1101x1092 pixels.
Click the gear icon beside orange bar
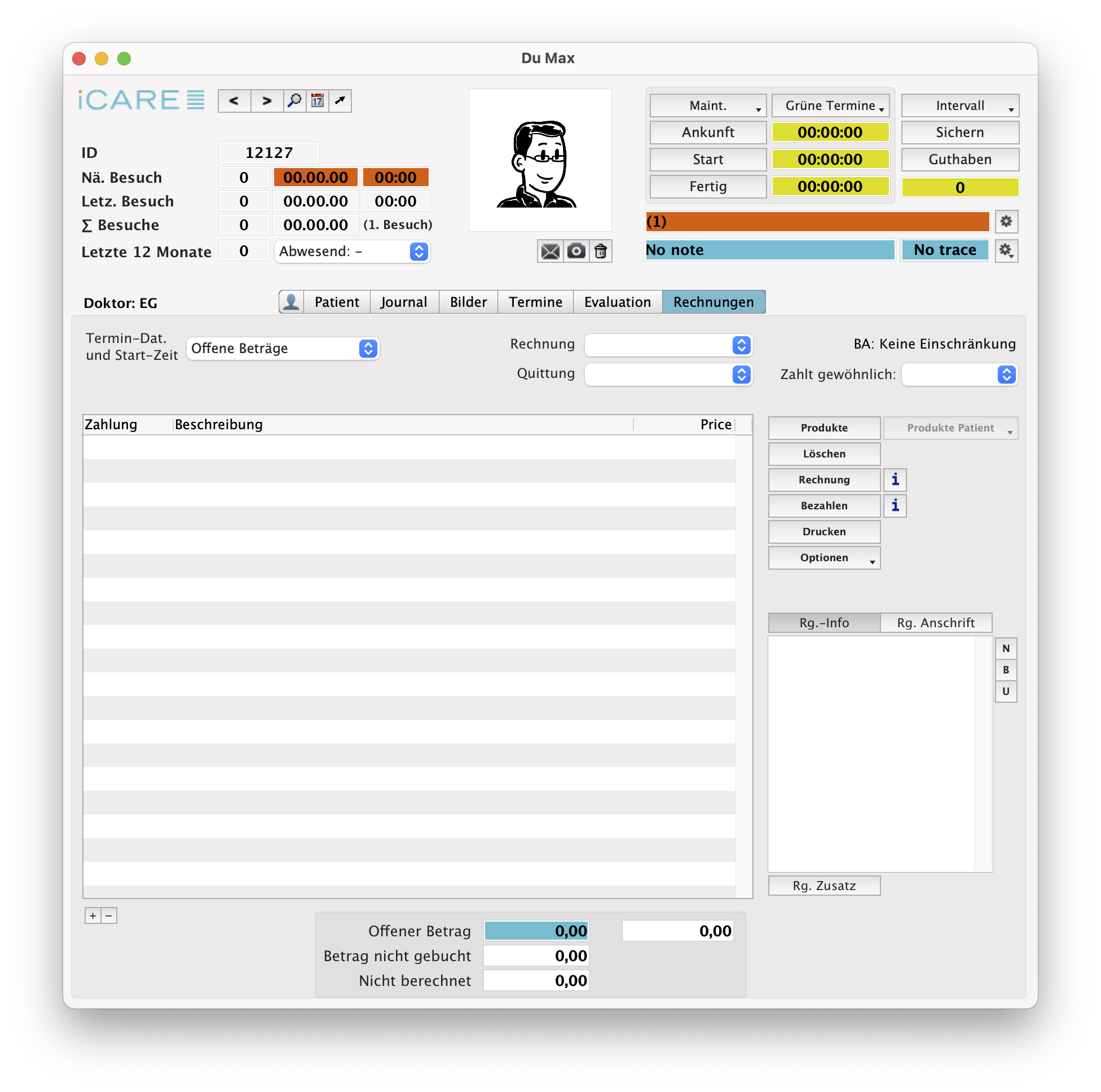click(1006, 222)
